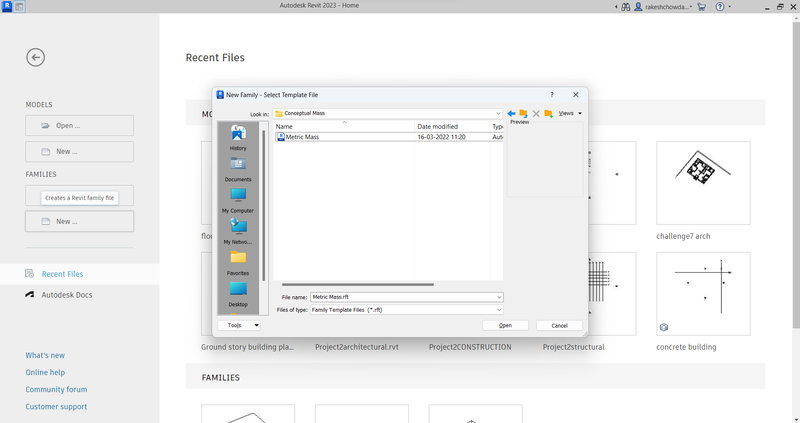Image resolution: width=800 pixels, height=423 pixels.
Task: Click the 16-03-2022 11:20 date cell
Action: 441,137
